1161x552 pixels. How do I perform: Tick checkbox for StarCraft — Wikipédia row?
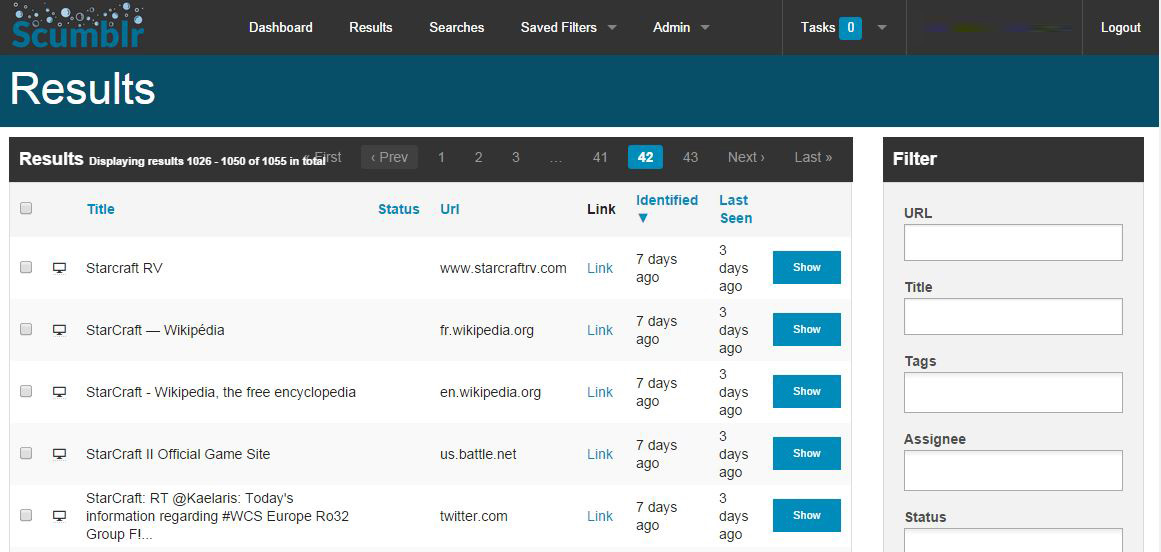pyautogui.click(x=26, y=329)
